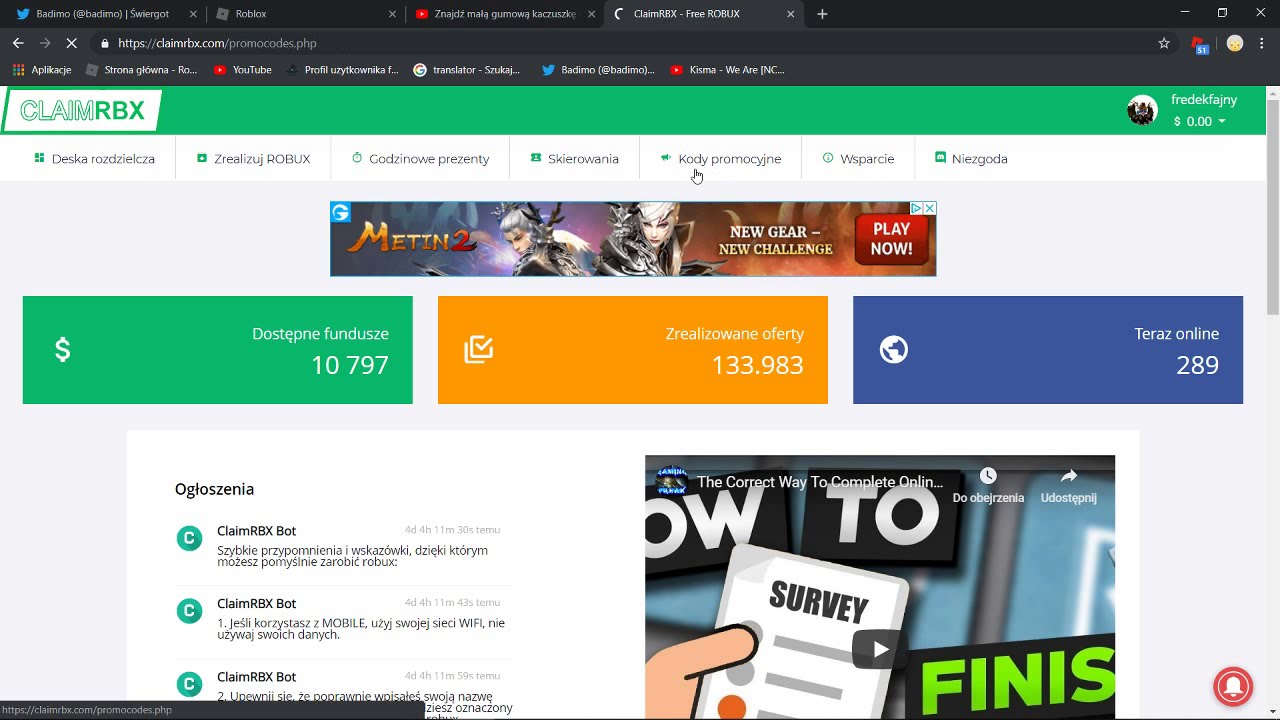The image size is (1280, 720).
Task: Stop loading the page with X button
Action: coord(71,43)
